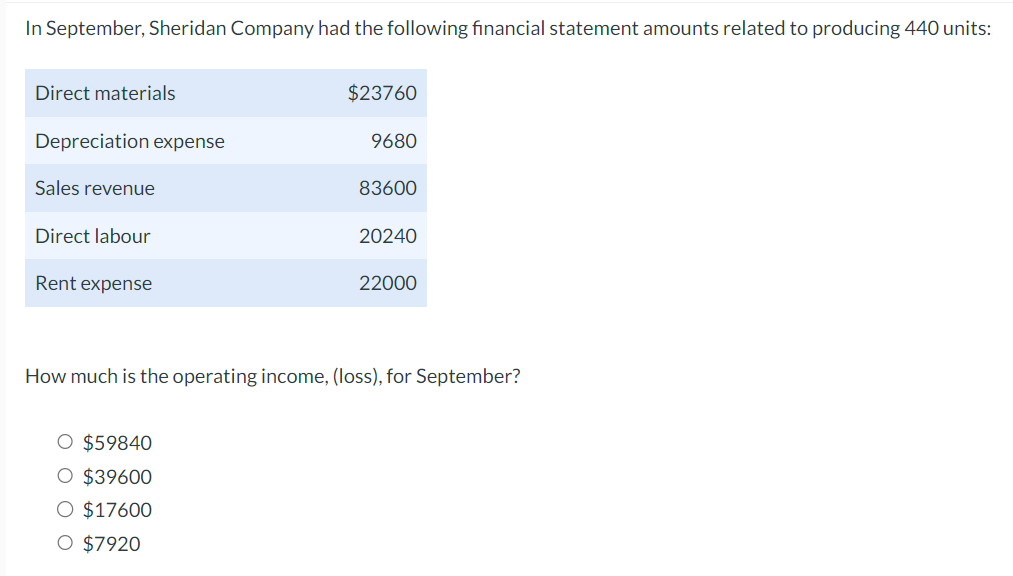Select the $7920 radio button
The image size is (1013, 576).
pyautogui.click(x=64, y=543)
